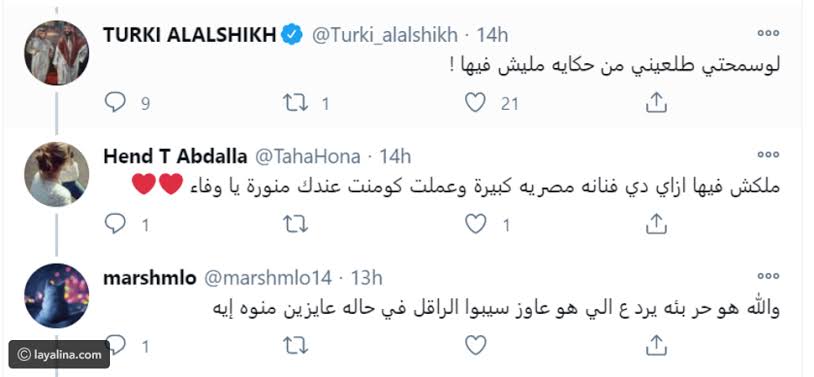Screen dimensions: 814x377
Task: Reply to marshmlo's tweet
Action: coord(115,345)
